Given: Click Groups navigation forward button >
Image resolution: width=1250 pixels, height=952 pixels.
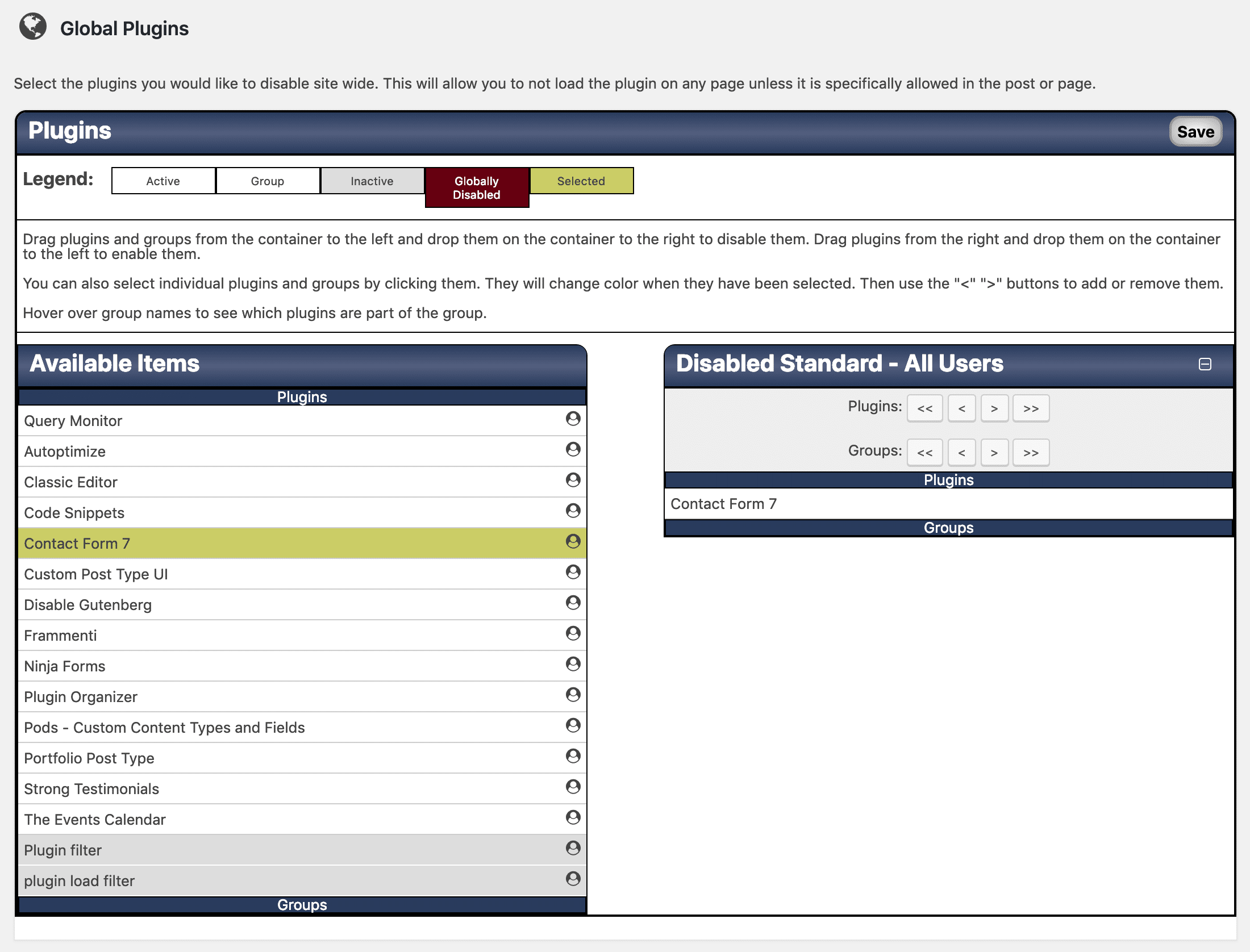Looking at the screenshot, I should click(994, 452).
